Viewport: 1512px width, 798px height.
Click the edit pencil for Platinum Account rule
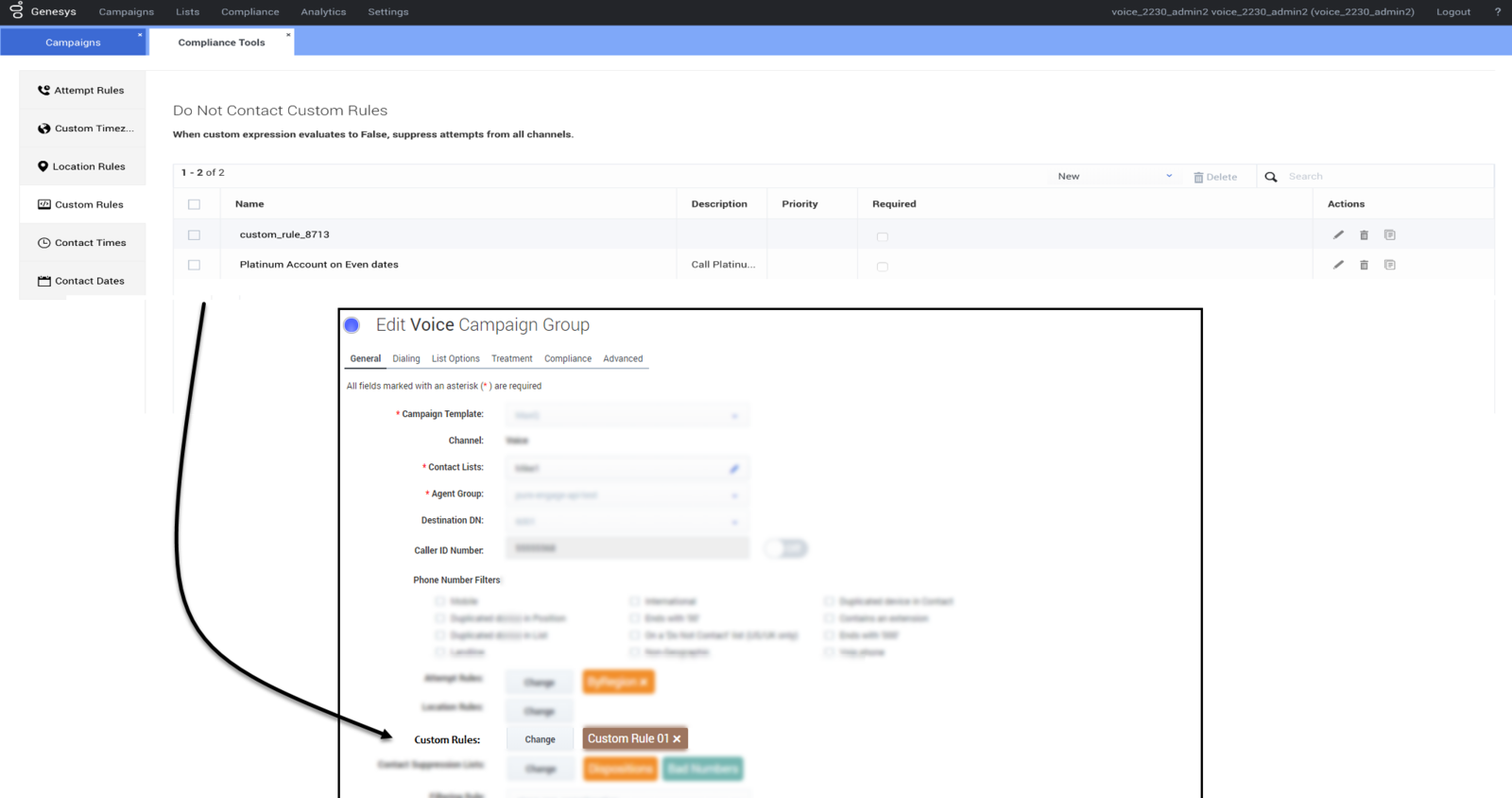click(1338, 265)
